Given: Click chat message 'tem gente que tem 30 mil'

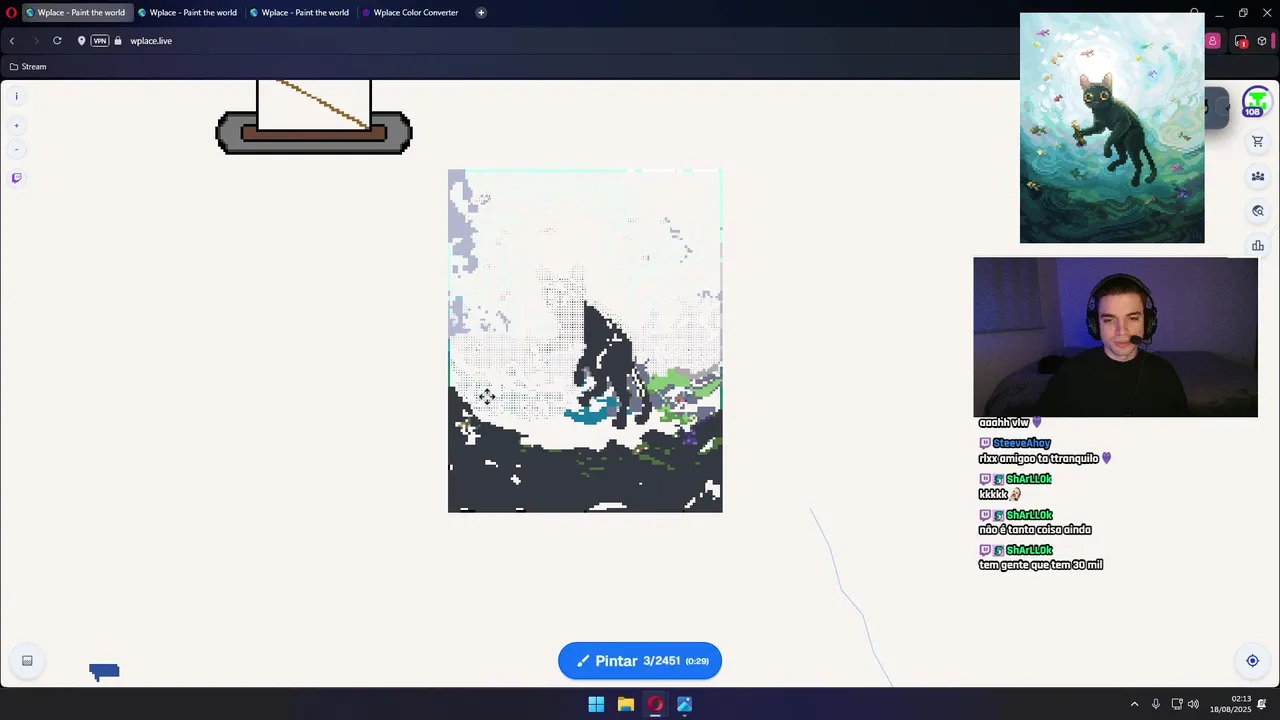Looking at the screenshot, I should [1040, 565].
